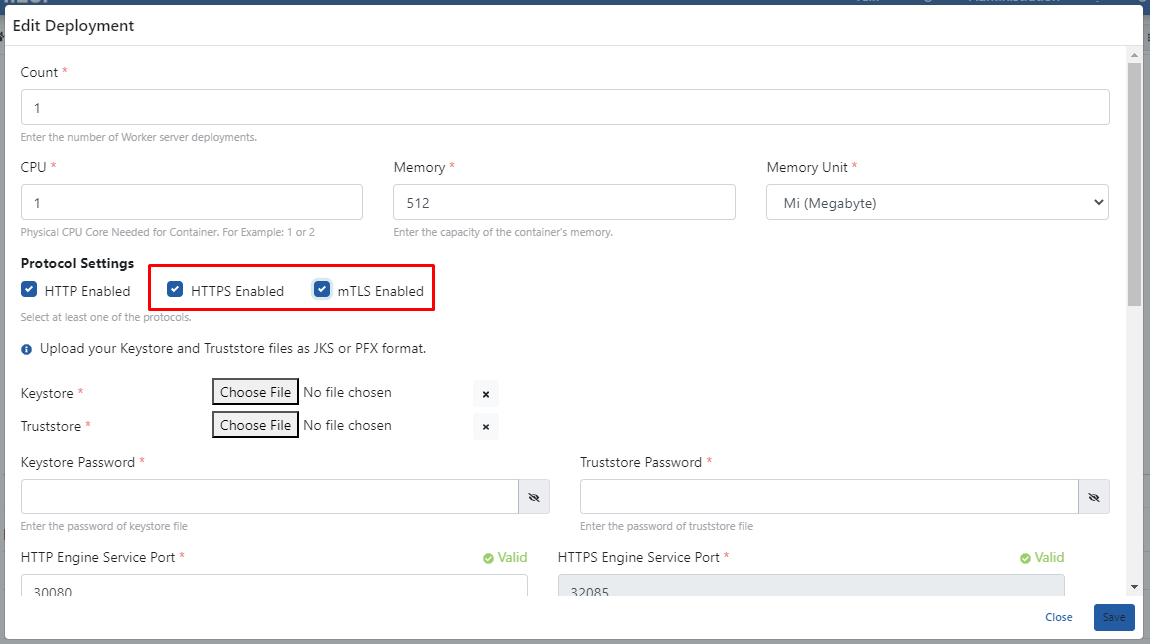Screen dimensions: 1150x644
Task: Focus the Keystore Password field
Action: point(269,497)
